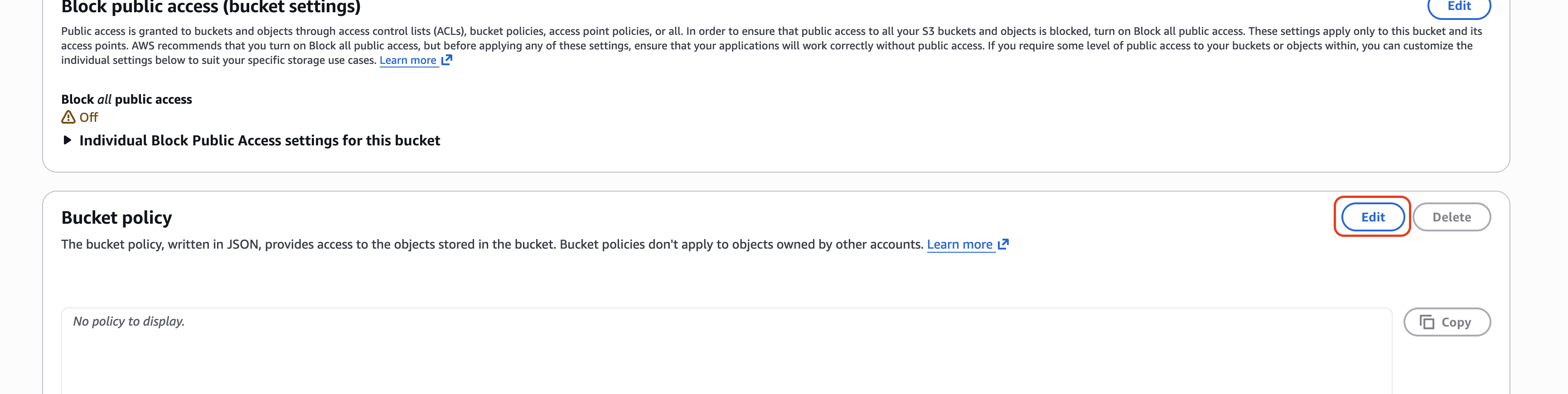The image size is (1568, 394).
Task: Click the 'Block all public access' label
Action: pos(126,100)
